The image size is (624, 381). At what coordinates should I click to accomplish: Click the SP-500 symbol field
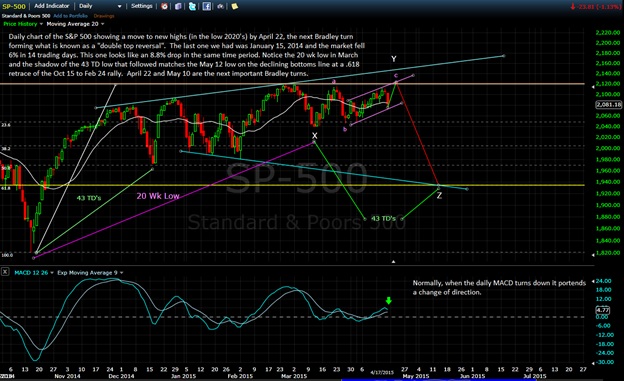[14, 6]
